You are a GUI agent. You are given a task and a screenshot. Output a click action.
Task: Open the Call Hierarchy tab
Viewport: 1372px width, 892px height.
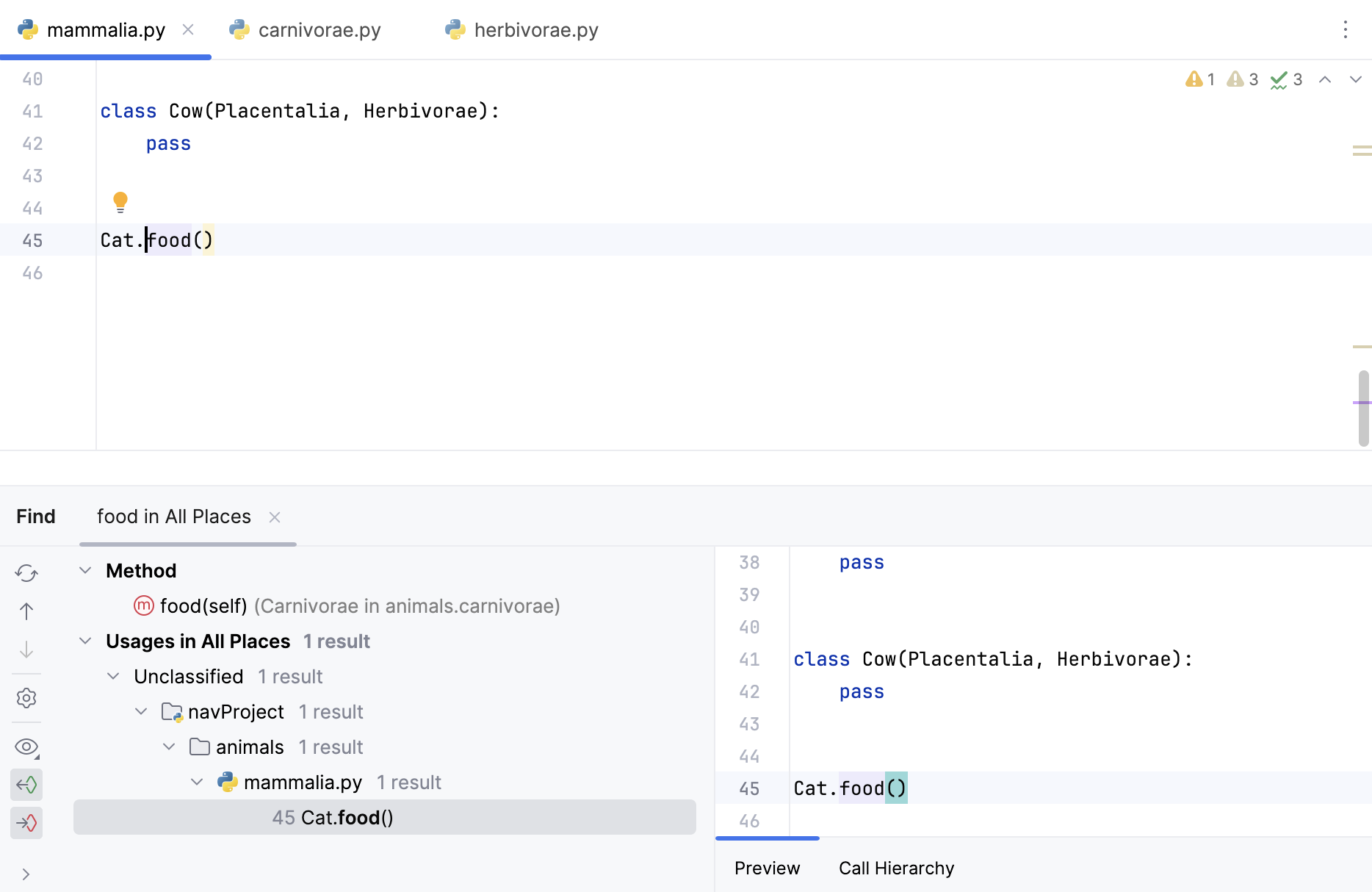(896, 868)
